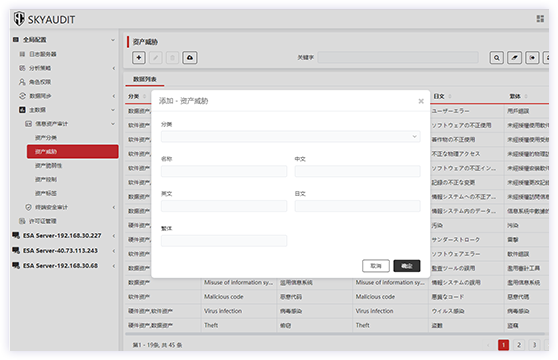Click the 角色权限 user icon
Viewport: 558px width, 360px height.
coord(22,82)
